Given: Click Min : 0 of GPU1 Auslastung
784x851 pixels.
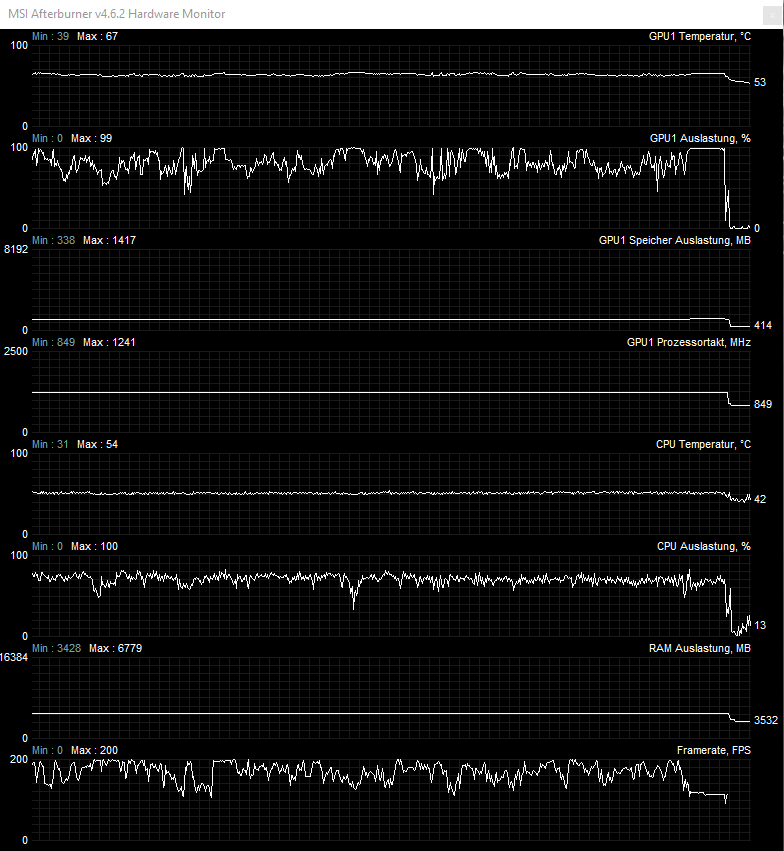Looking at the screenshot, I should pyautogui.click(x=47, y=138).
